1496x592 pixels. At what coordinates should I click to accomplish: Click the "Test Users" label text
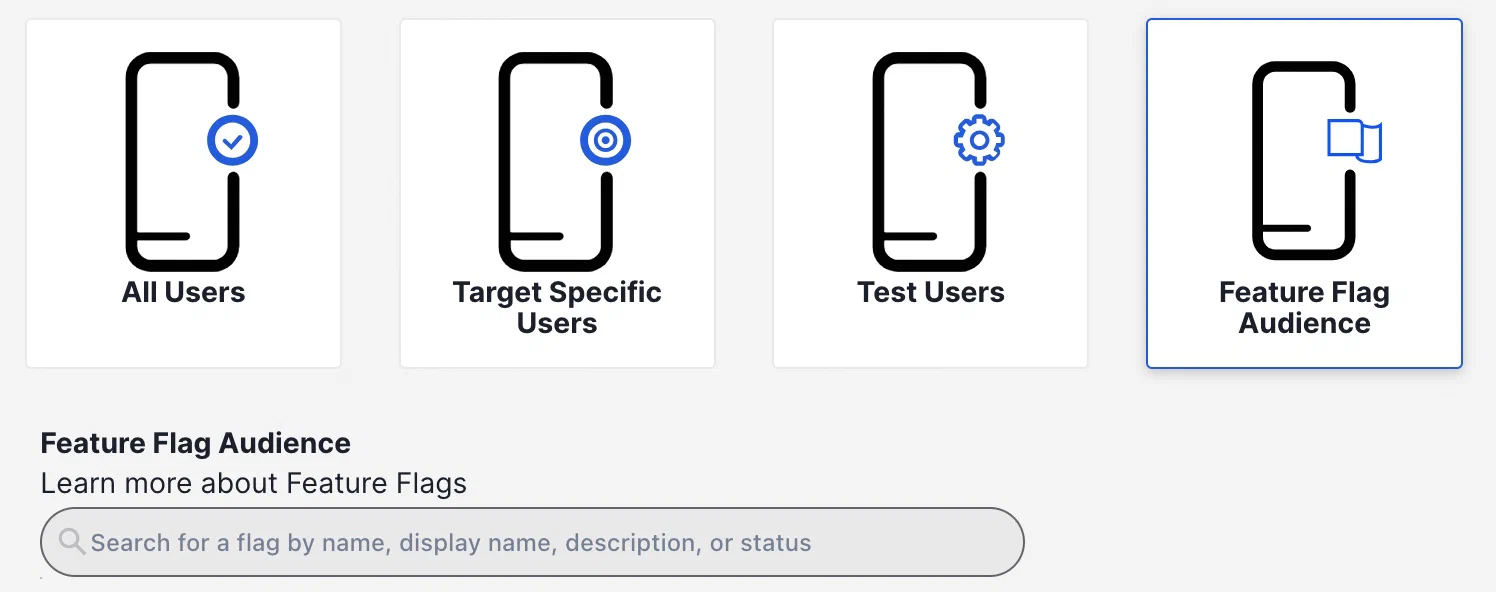930,292
